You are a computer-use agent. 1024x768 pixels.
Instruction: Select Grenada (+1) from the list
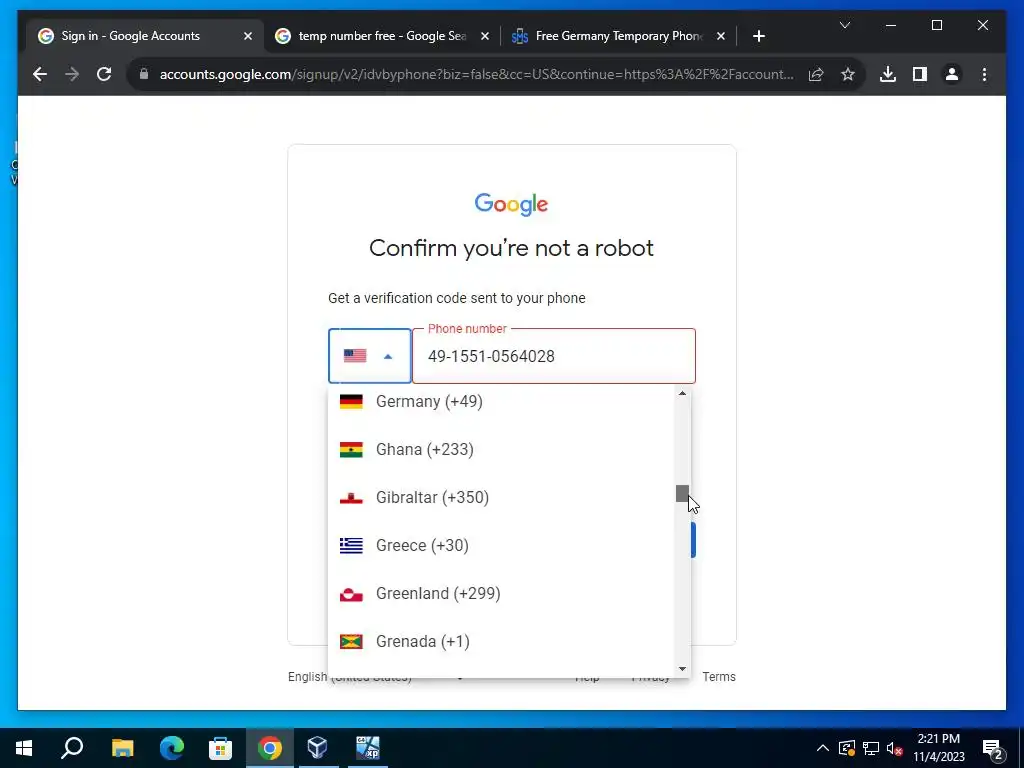(501, 641)
